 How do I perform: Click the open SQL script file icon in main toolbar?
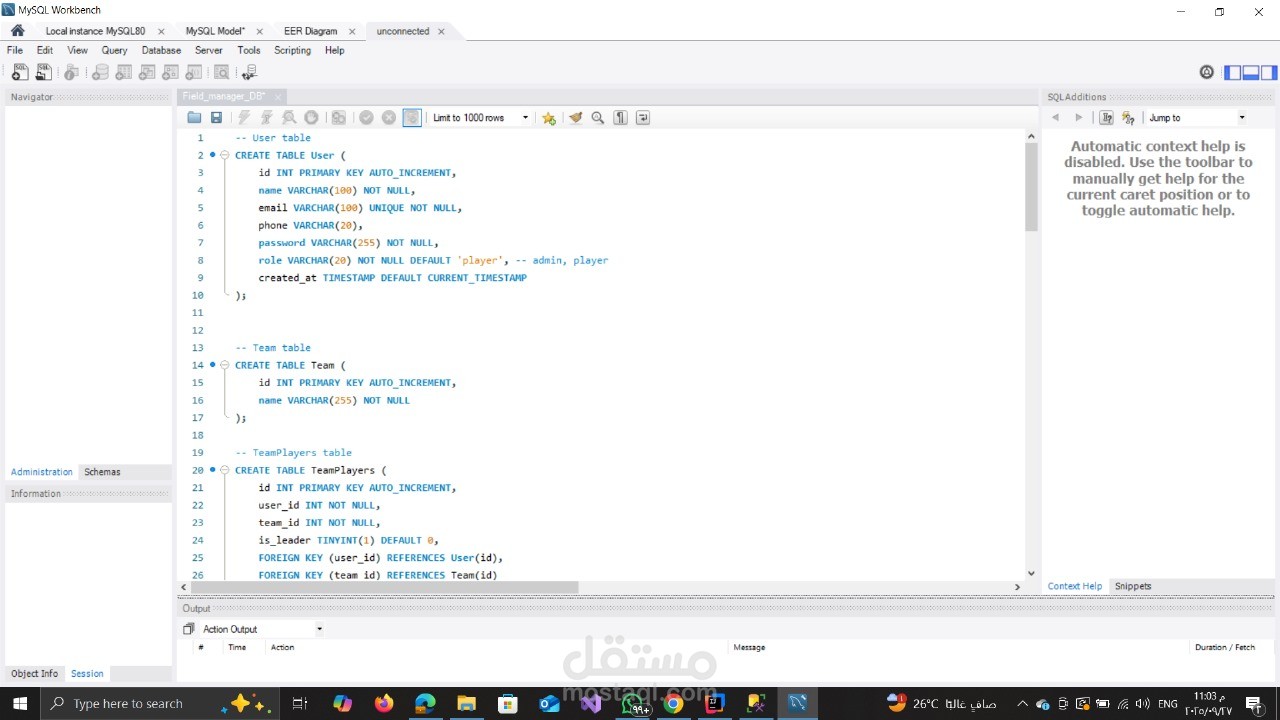point(43,72)
